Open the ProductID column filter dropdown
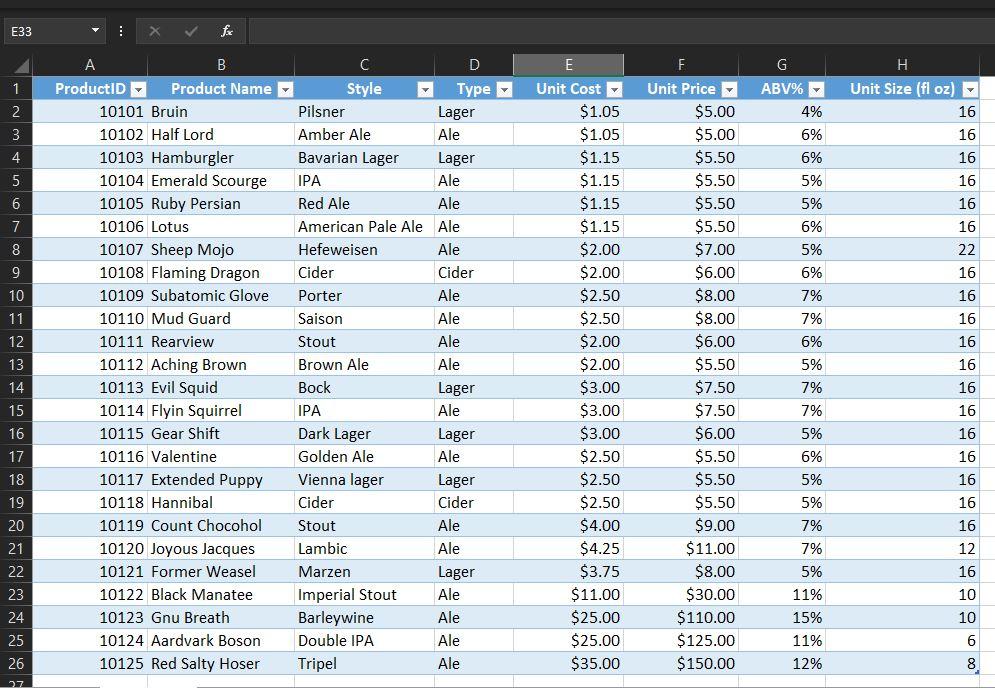Image resolution: width=995 pixels, height=688 pixels. [x=139, y=89]
